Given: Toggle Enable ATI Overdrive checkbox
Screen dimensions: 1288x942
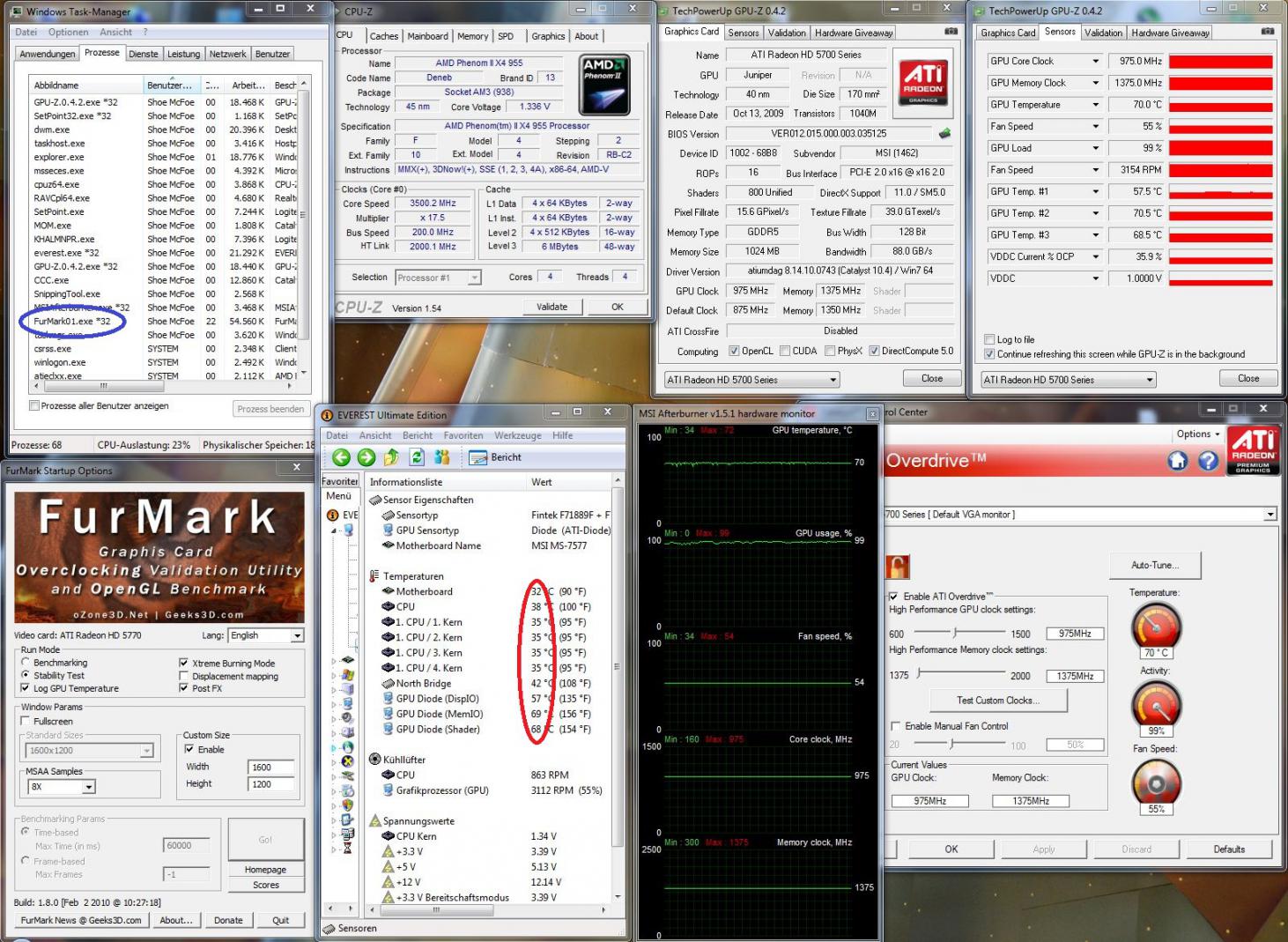Looking at the screenshot, I should pos(894,597).
